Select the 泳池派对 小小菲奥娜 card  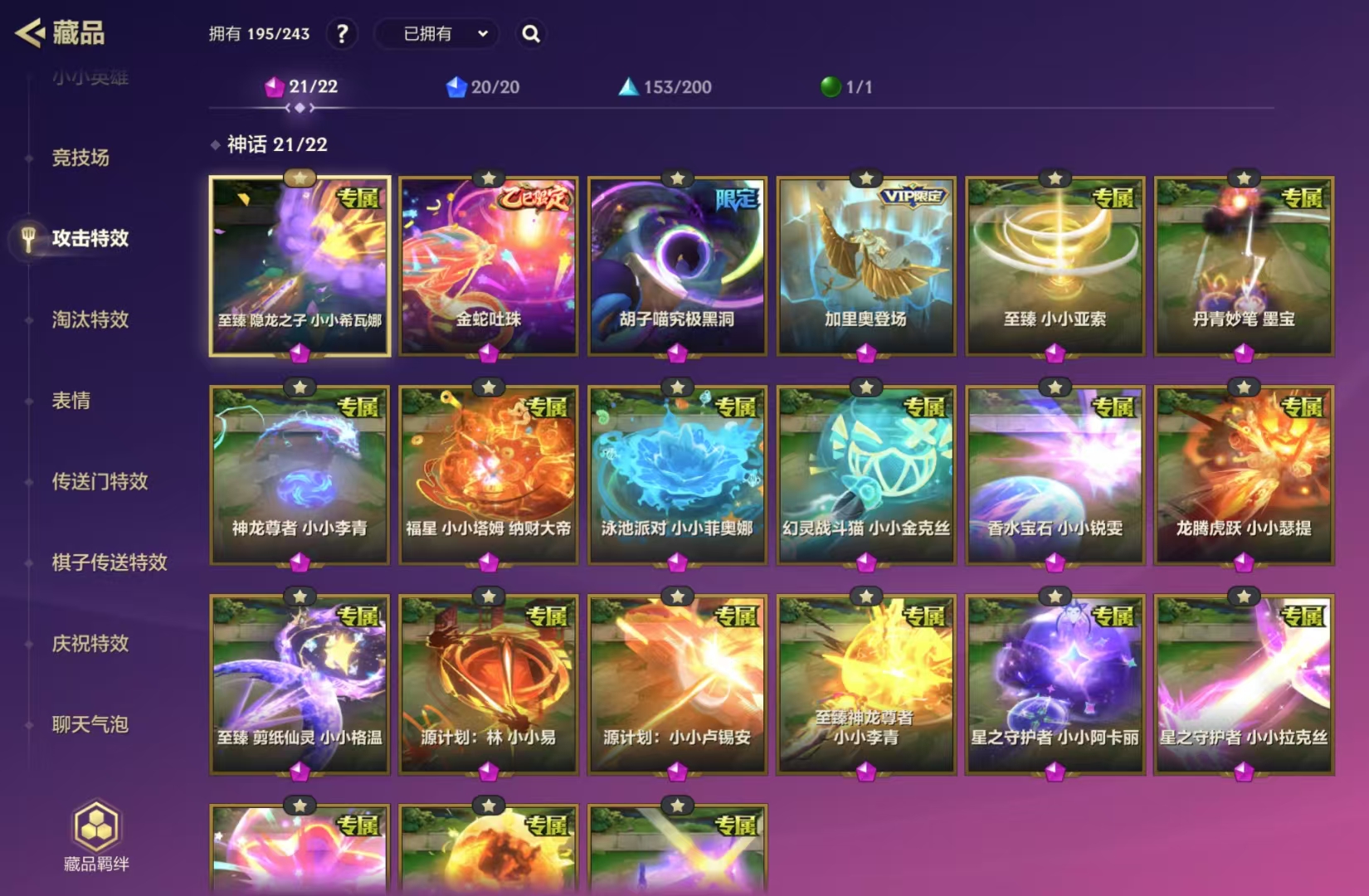coord(677,475)
